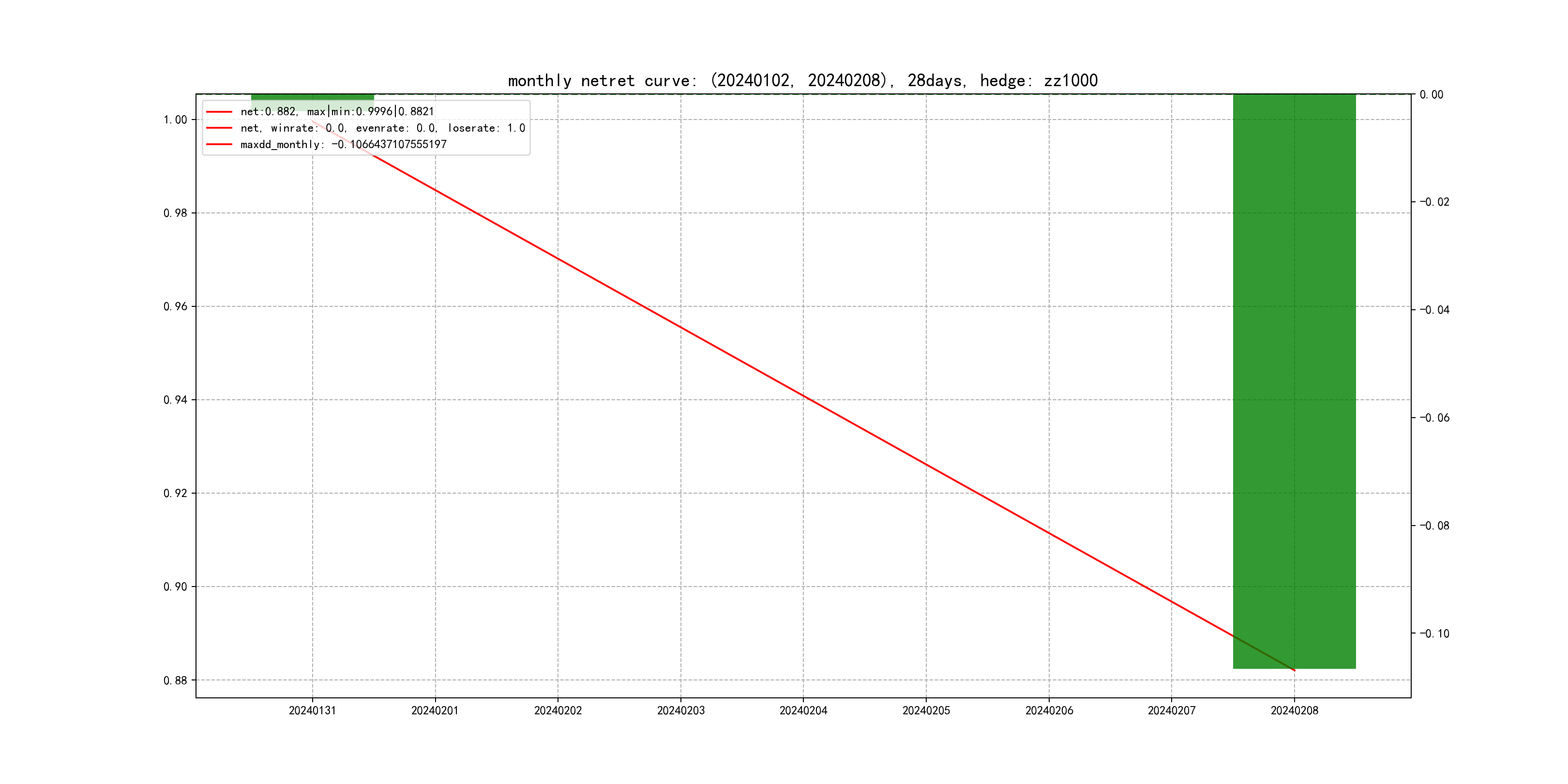Click the x-axis label 20240208

[x=1294, y=710]
